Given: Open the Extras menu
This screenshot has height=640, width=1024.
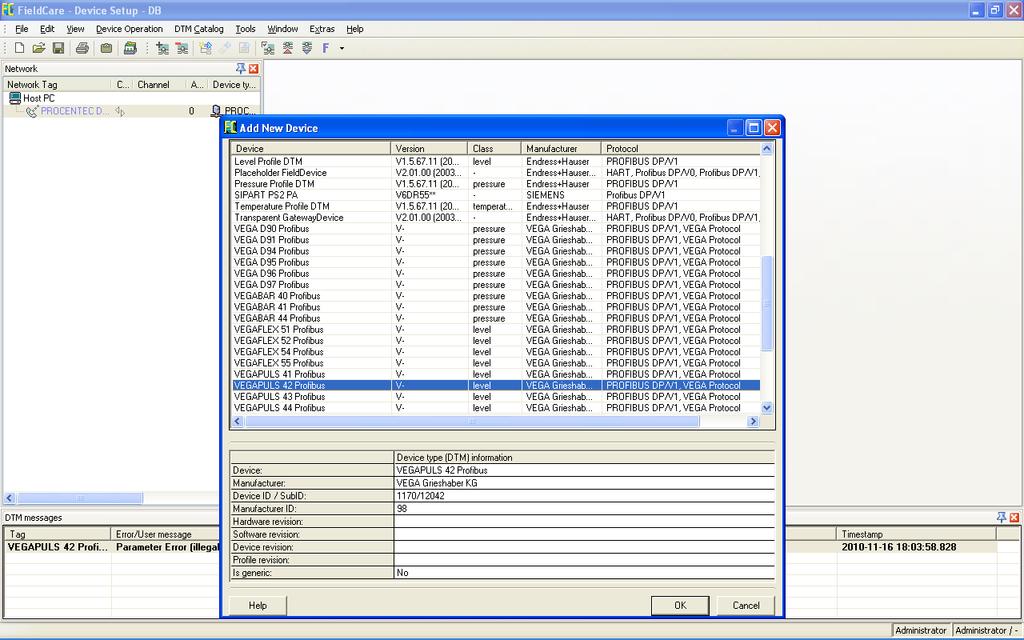Looking at the screenshot, I should 322,29.
